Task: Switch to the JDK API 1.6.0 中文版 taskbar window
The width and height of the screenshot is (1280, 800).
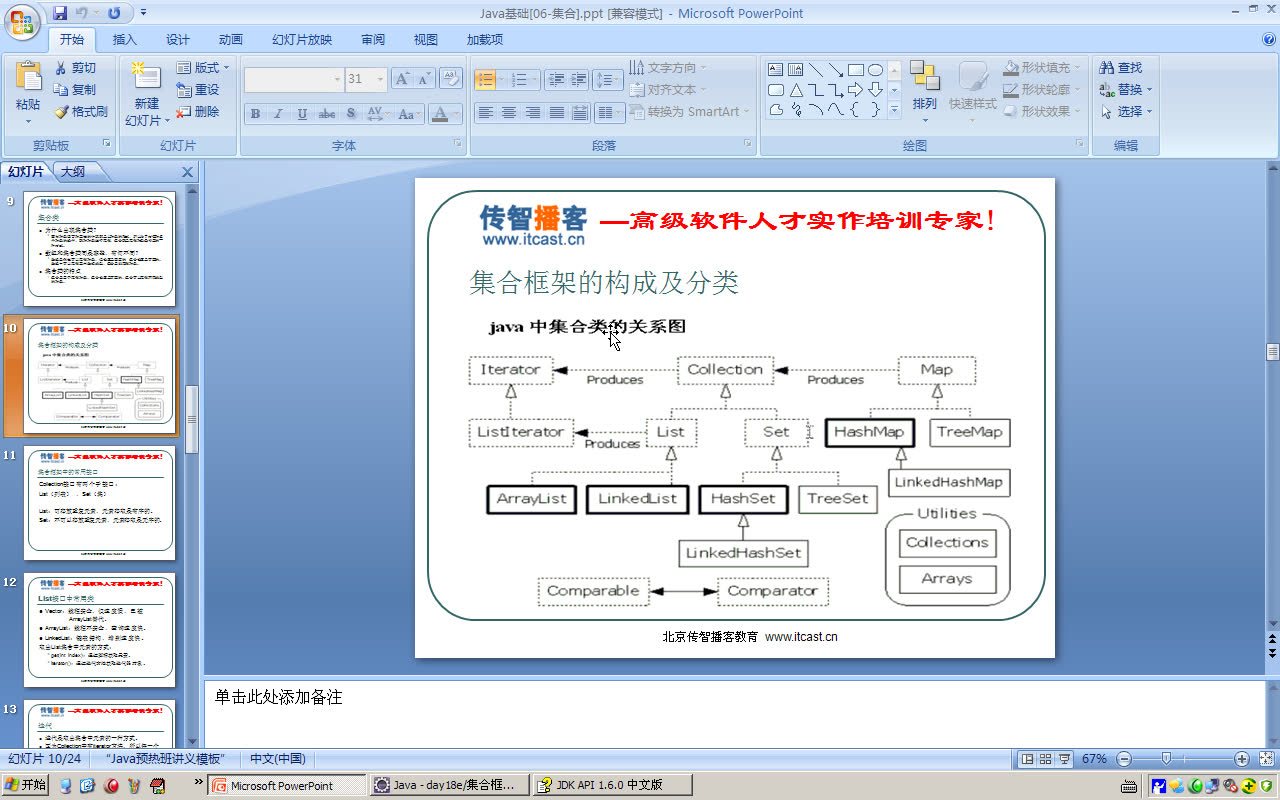Action: coord(612,785)
